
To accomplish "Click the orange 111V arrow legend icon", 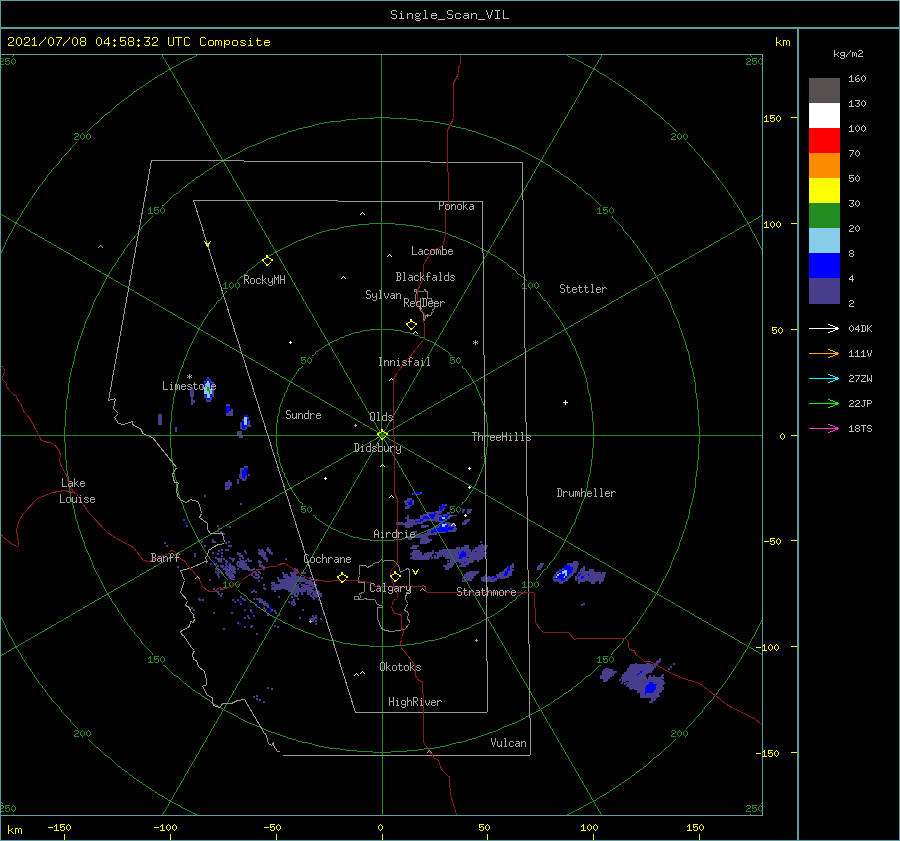I will [x=824, y=354].
